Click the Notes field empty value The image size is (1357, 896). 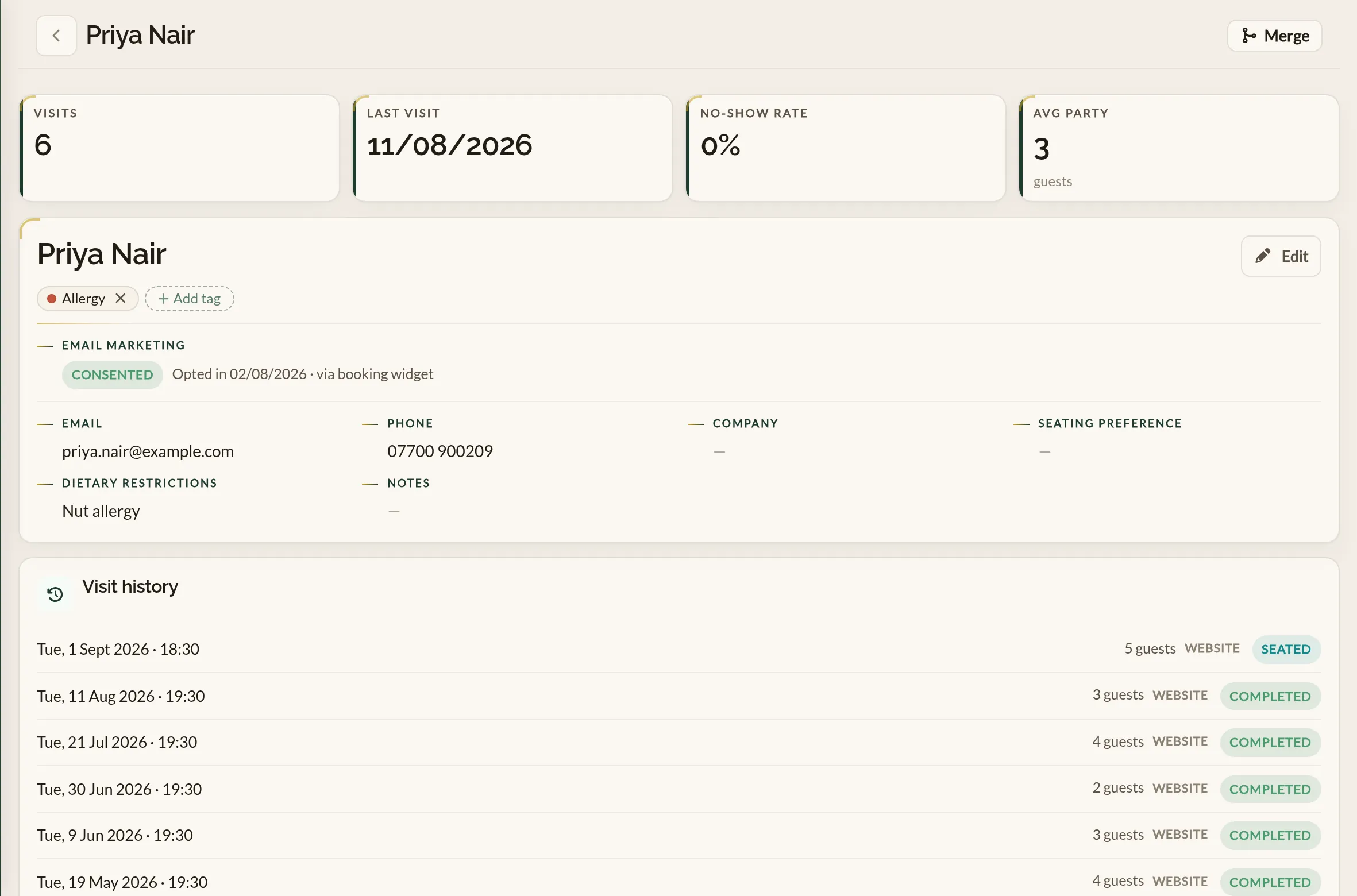394,511
